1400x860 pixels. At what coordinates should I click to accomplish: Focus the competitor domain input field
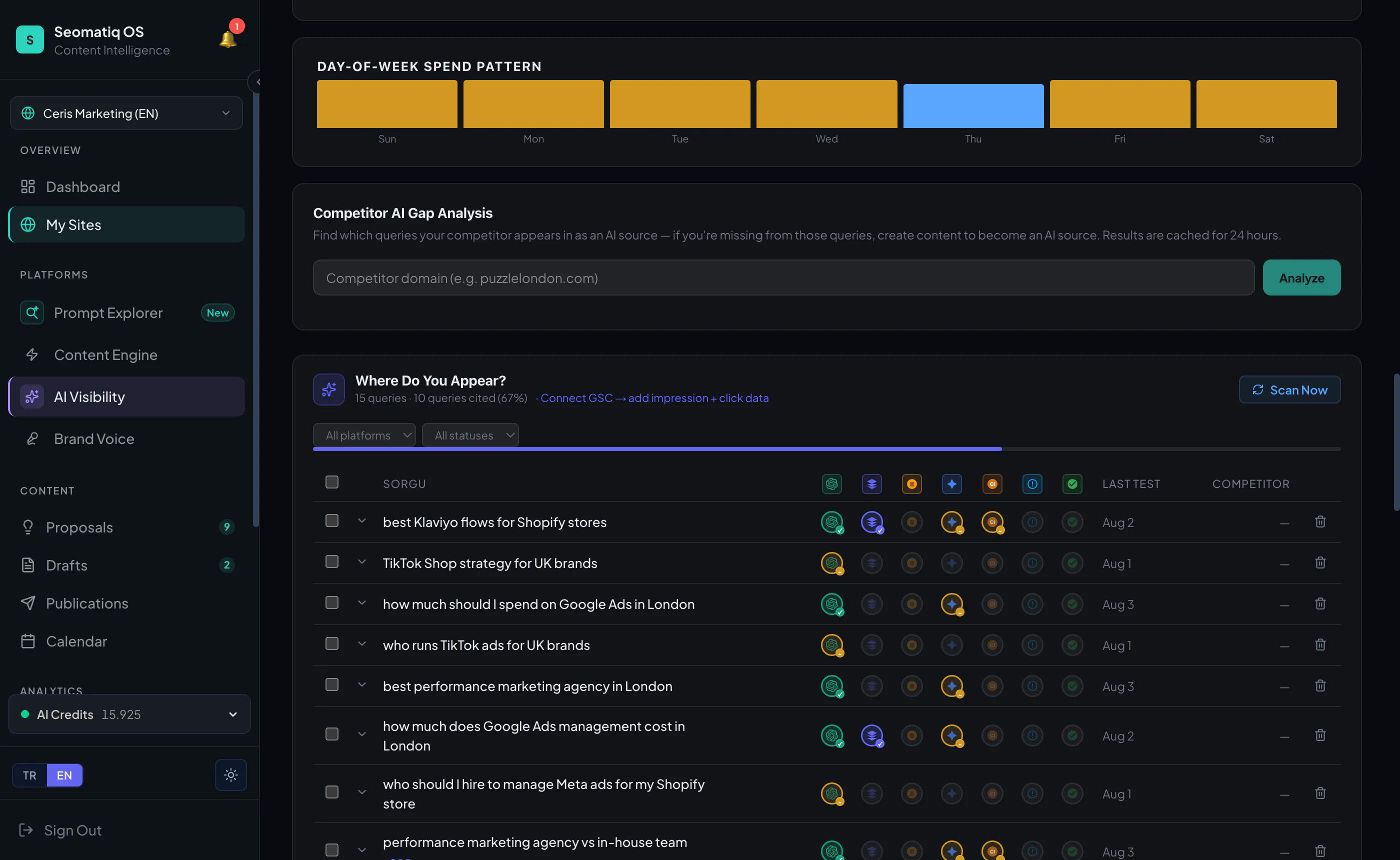(783, 278)
